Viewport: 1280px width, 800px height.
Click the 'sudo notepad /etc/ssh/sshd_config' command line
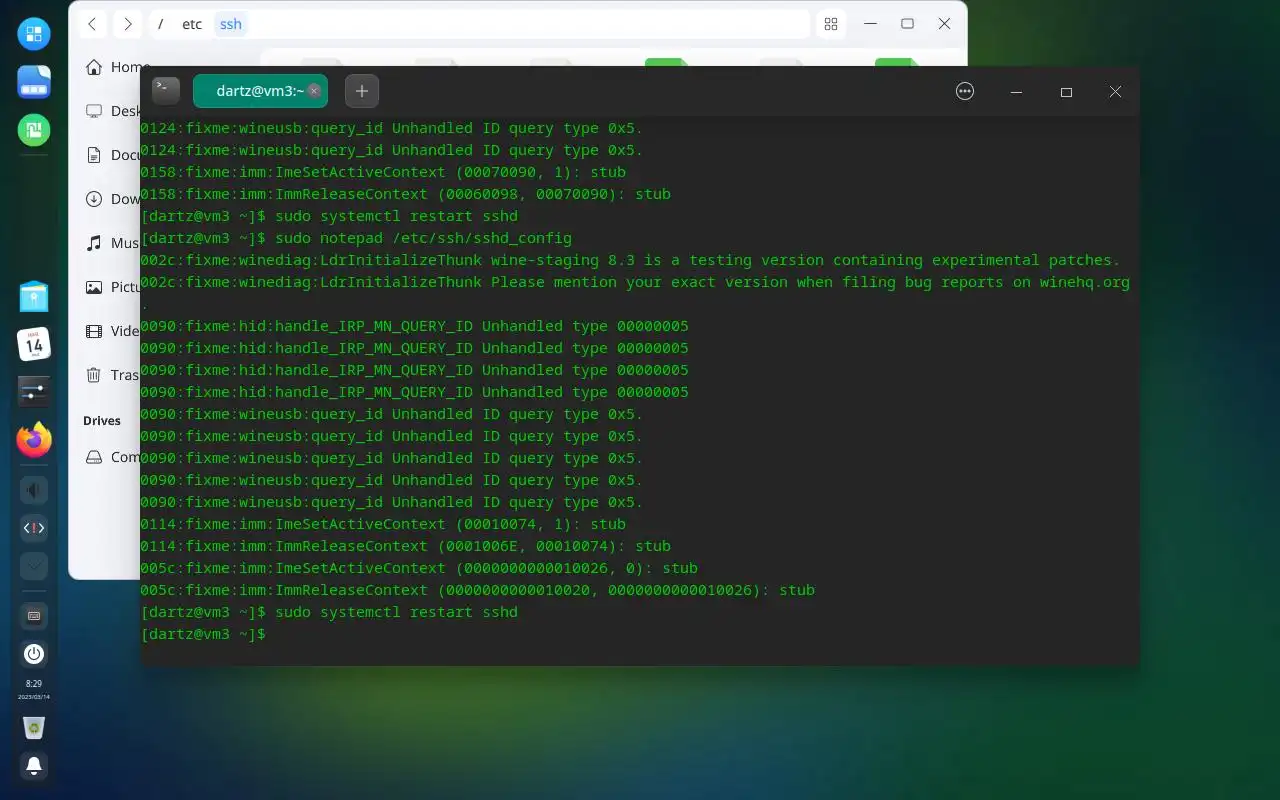point(356,238)
